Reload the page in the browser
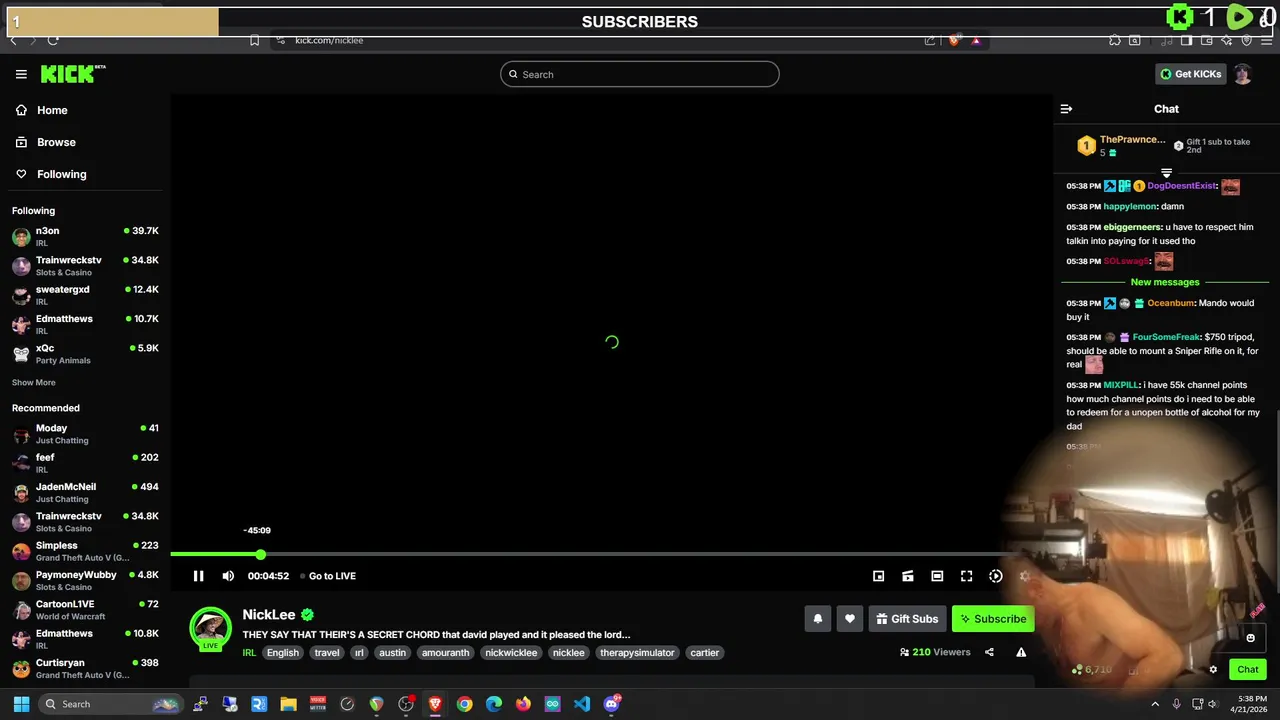Image resolution: width=1280 pixels, height=720 pixels. coord(53,40)
